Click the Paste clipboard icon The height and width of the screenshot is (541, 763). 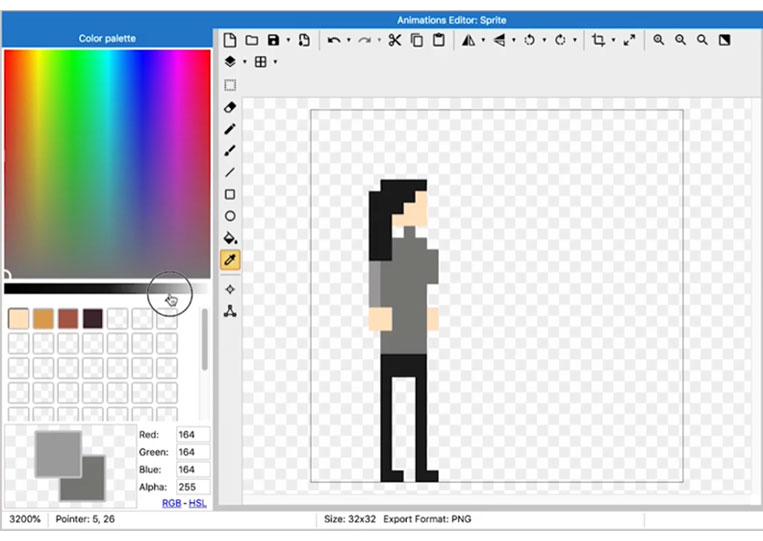point(439,40)
